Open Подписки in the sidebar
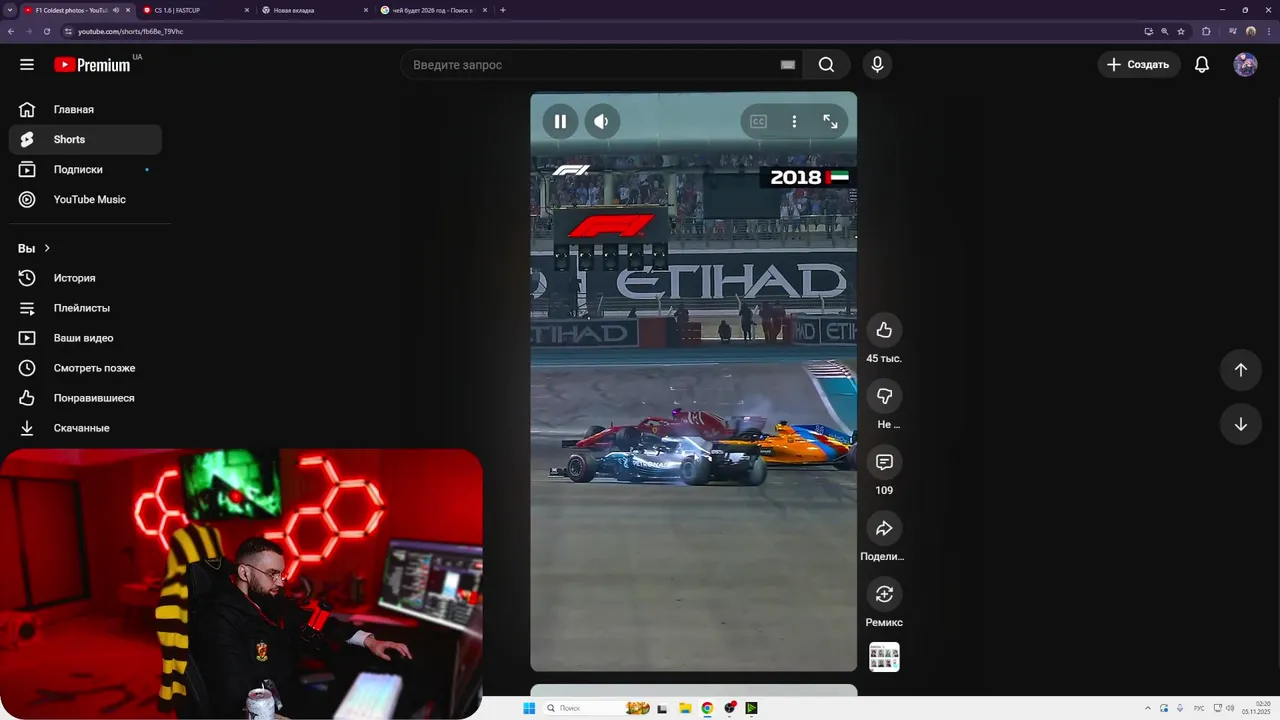 85,170
